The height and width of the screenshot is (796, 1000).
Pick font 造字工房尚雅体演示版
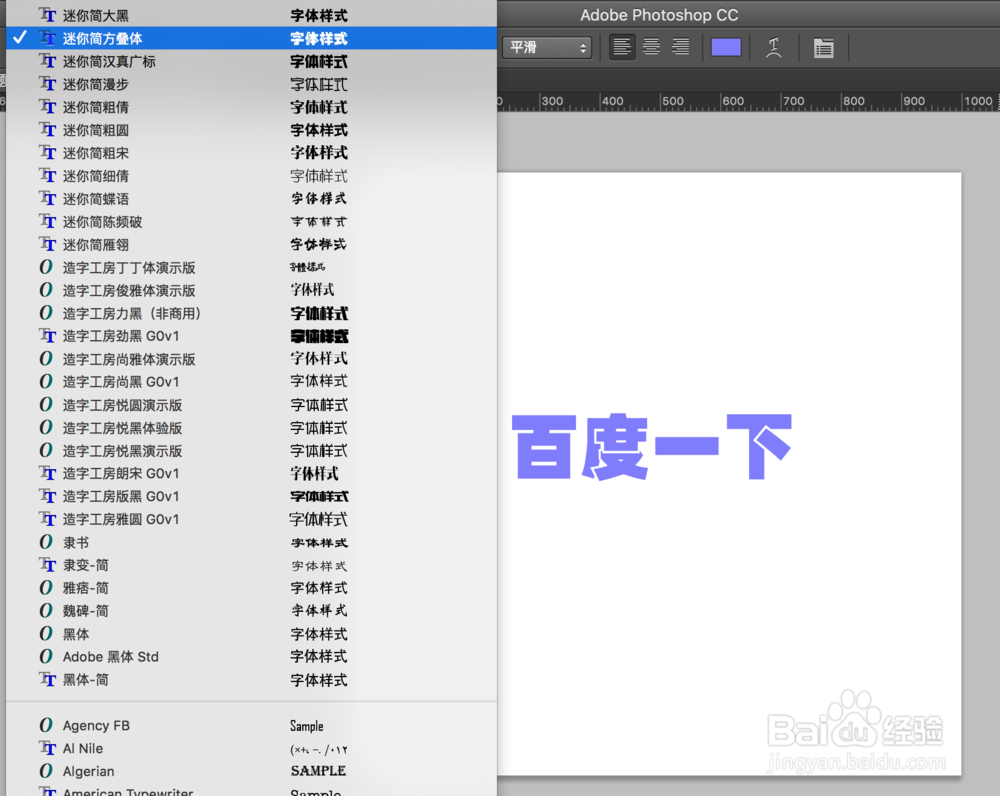click(251, 359)
